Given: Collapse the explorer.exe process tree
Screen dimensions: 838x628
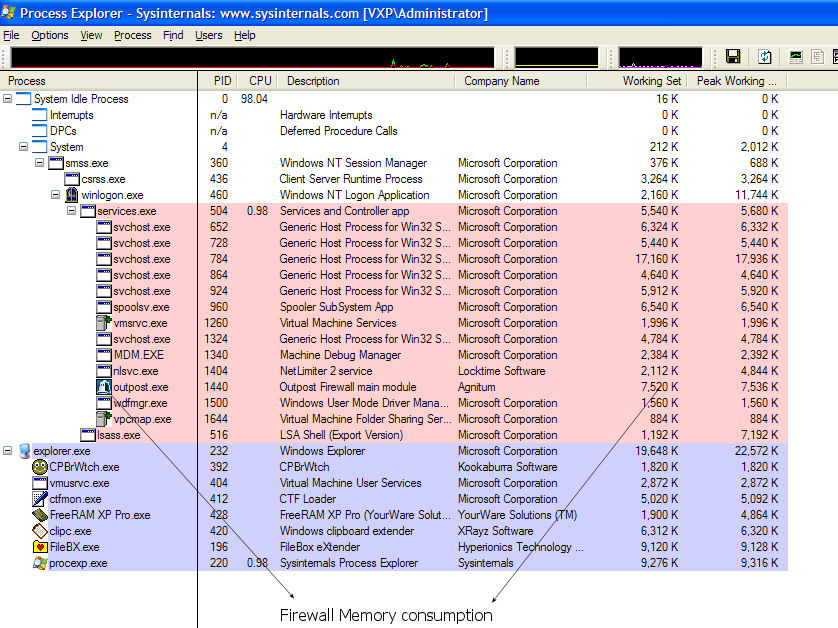Looking at the screenshot, I should tap(8, 451).
